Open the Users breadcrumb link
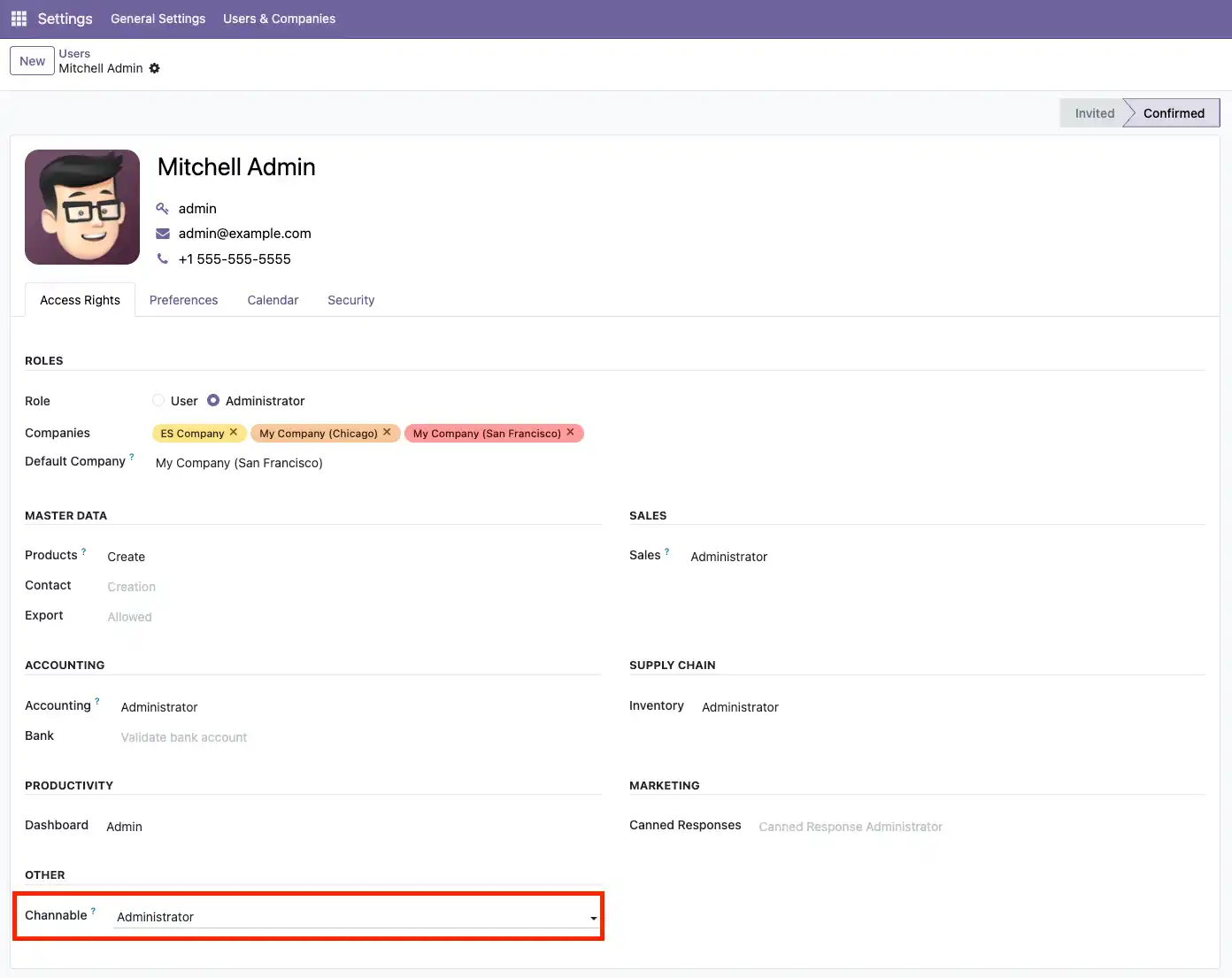Screen dimensions: 1232x978 pos(73,53)
